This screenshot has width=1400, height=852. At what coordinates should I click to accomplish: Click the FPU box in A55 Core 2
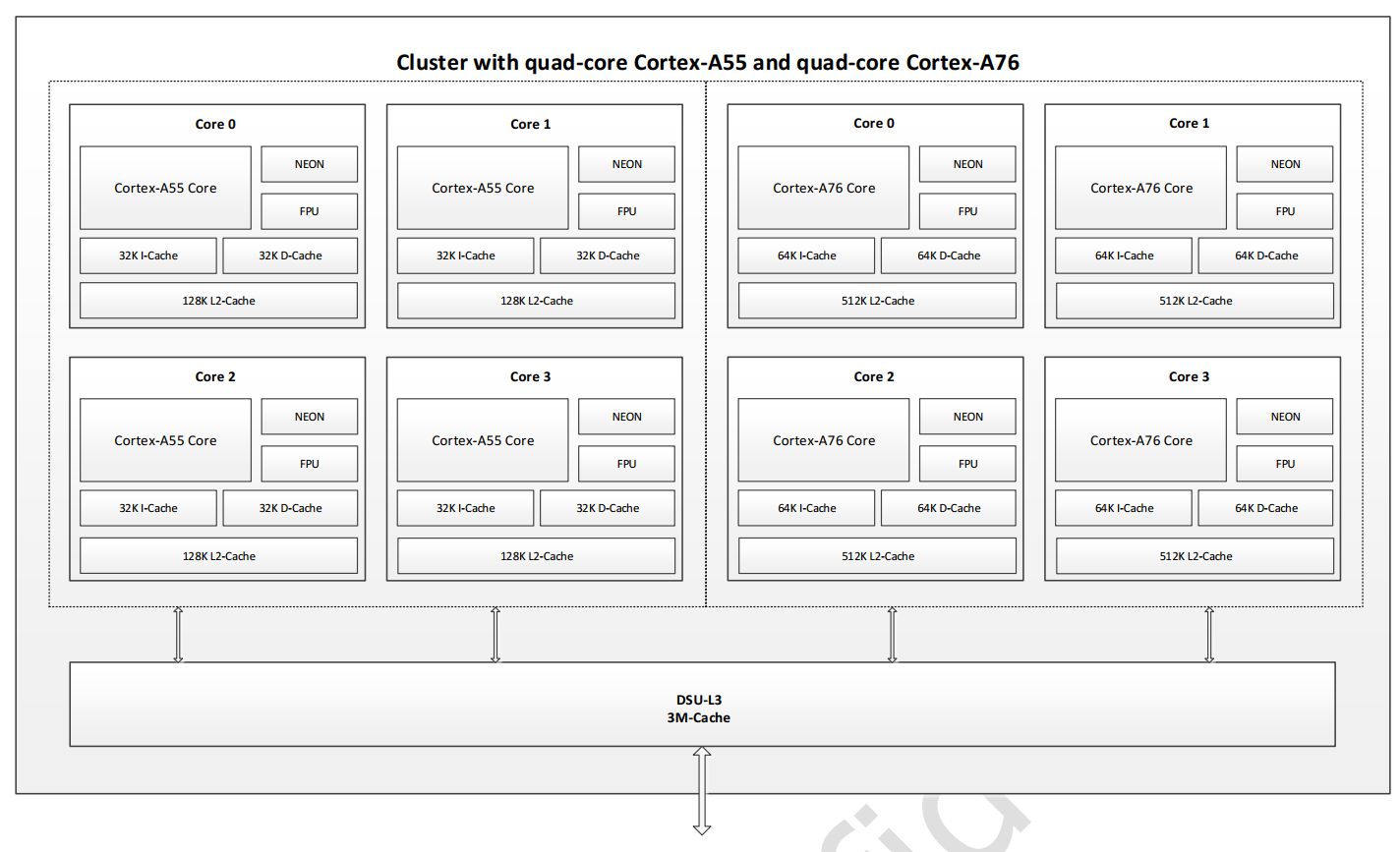pyautogui.click(x=309, y=464)
